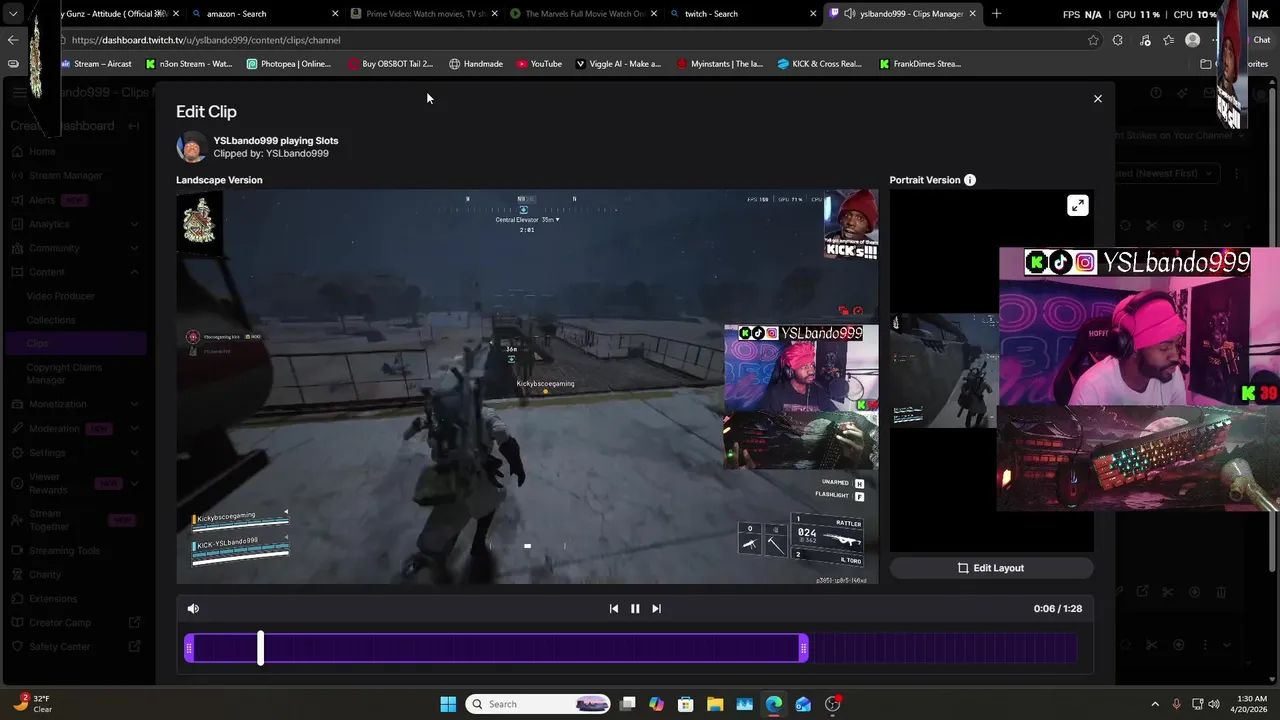Open the Buy OBSBOT Tail 2 bookmark
Screen dimensions: 1280x720
click(390, 64)
